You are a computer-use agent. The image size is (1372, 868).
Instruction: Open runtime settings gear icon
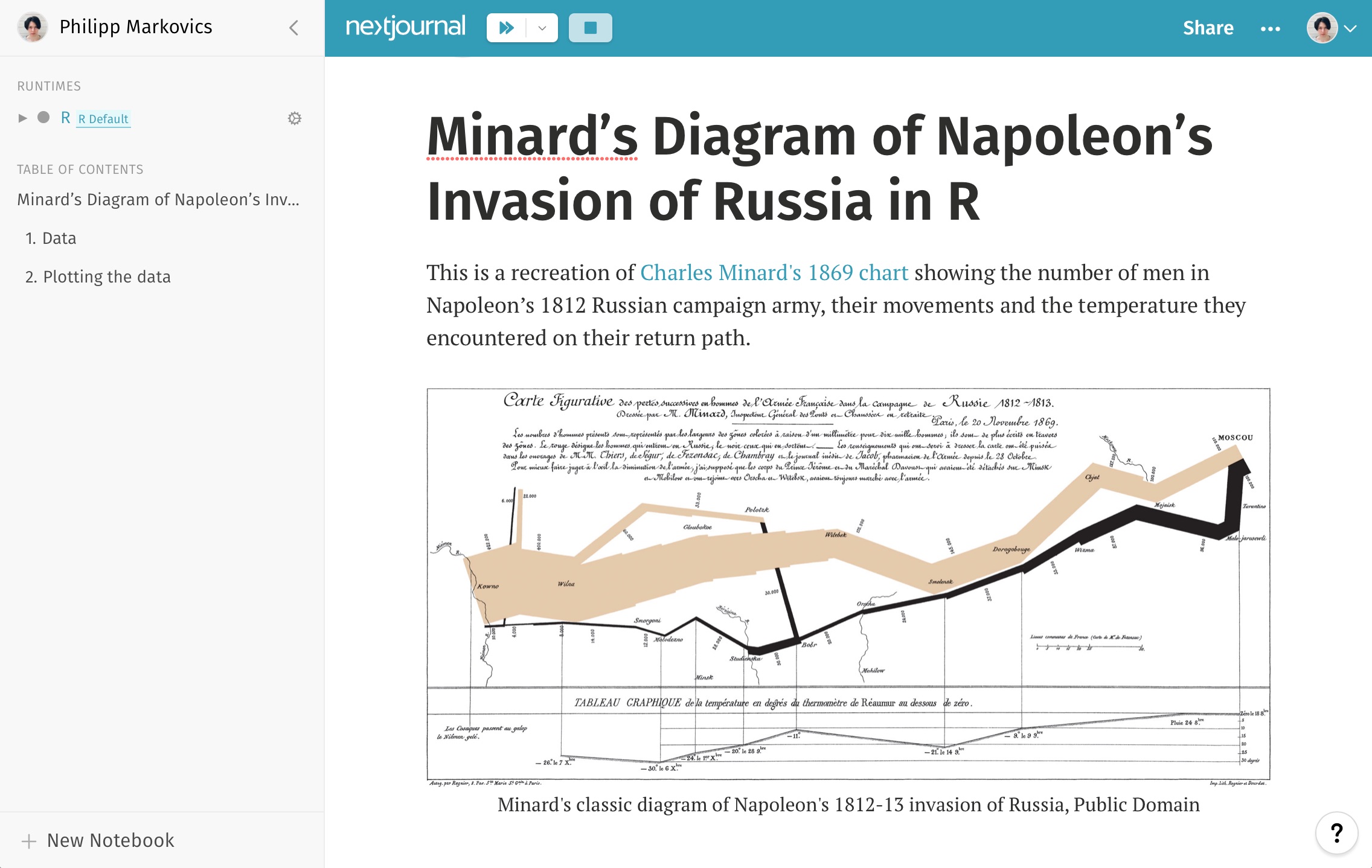(295, 118)
